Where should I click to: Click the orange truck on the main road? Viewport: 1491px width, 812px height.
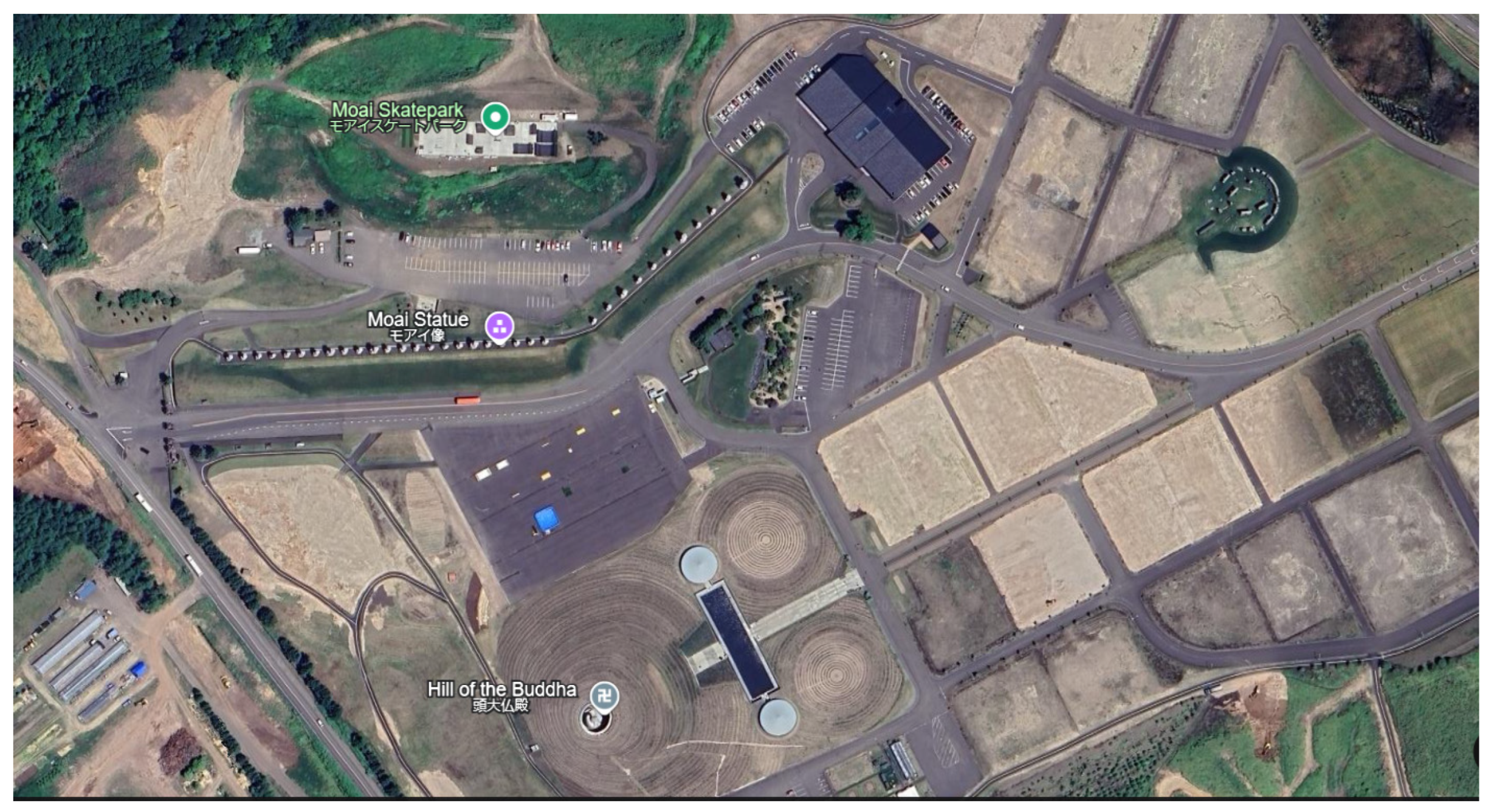coord(467,400)
